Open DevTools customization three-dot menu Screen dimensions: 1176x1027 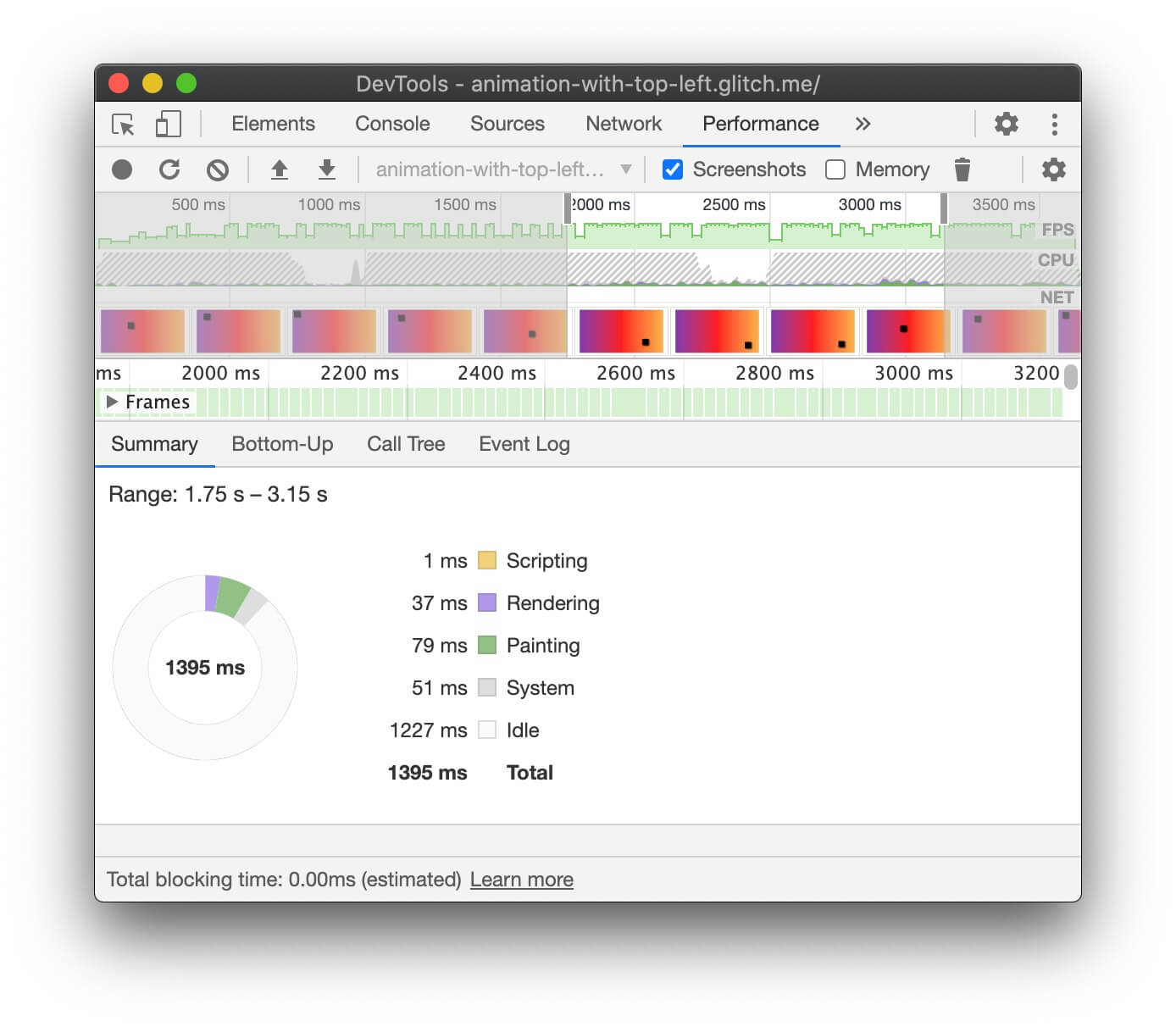tap(1055, 124)
